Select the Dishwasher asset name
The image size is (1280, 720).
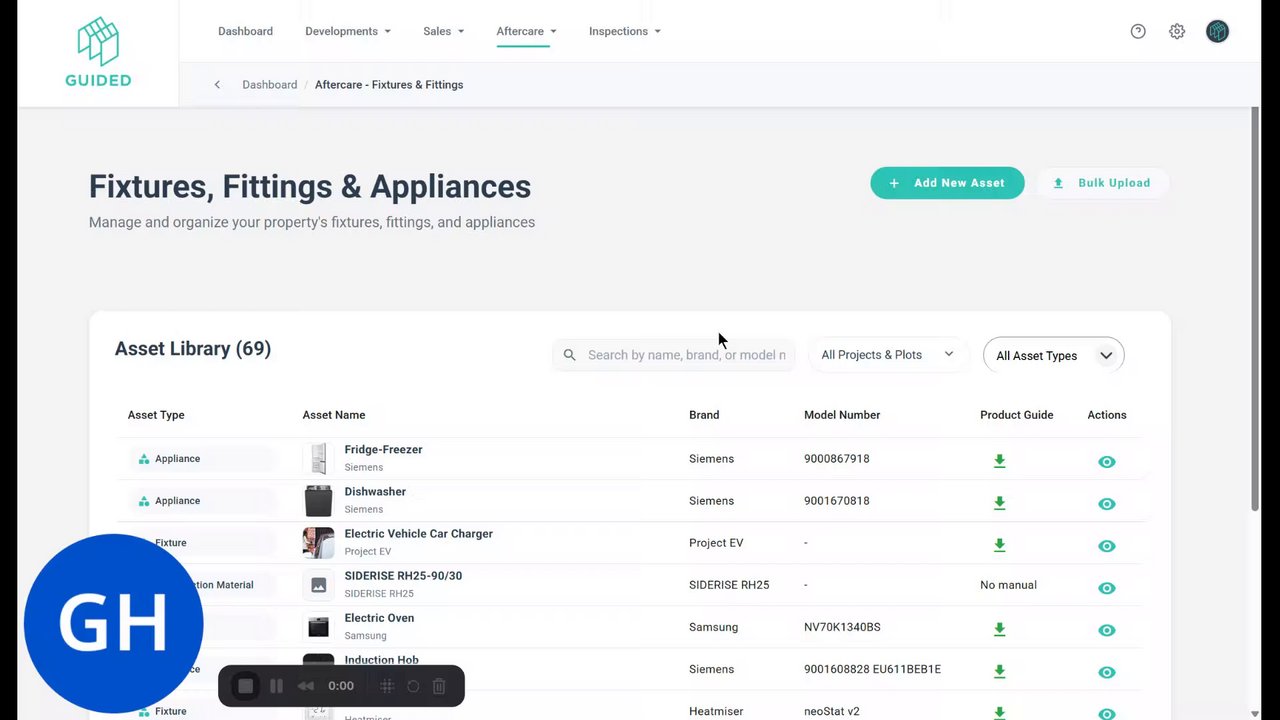(375, 492)
